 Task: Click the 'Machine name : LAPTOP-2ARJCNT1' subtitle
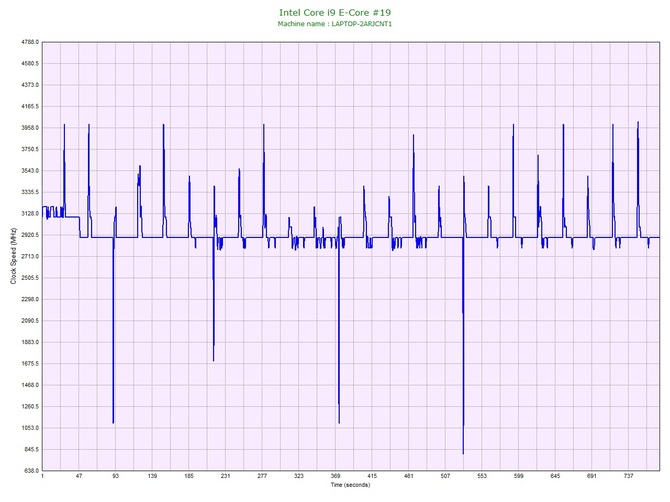coord(335,24)
